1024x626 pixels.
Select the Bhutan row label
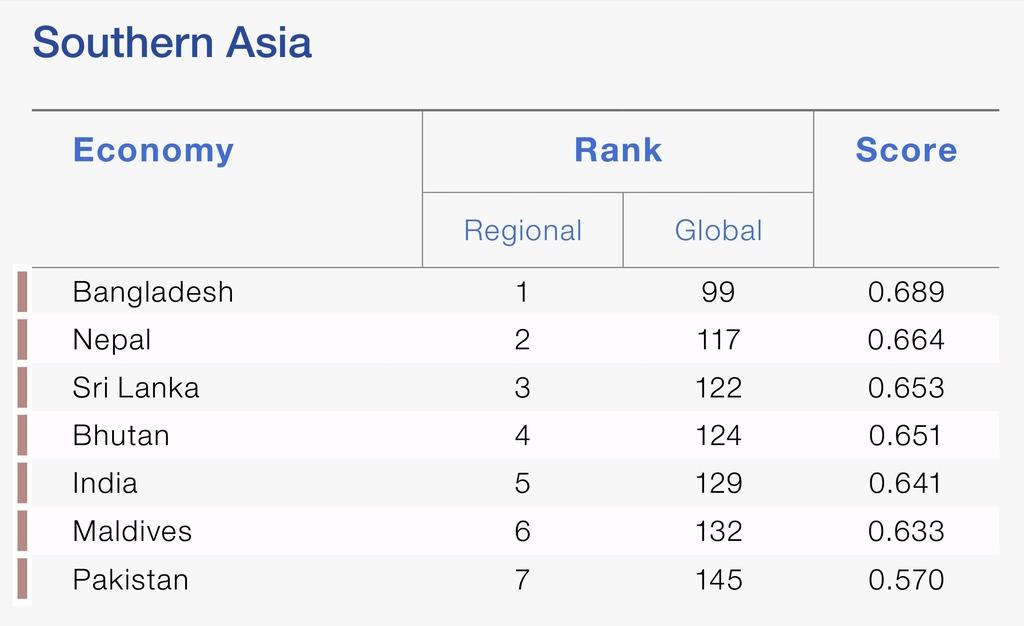pos(121,435)
